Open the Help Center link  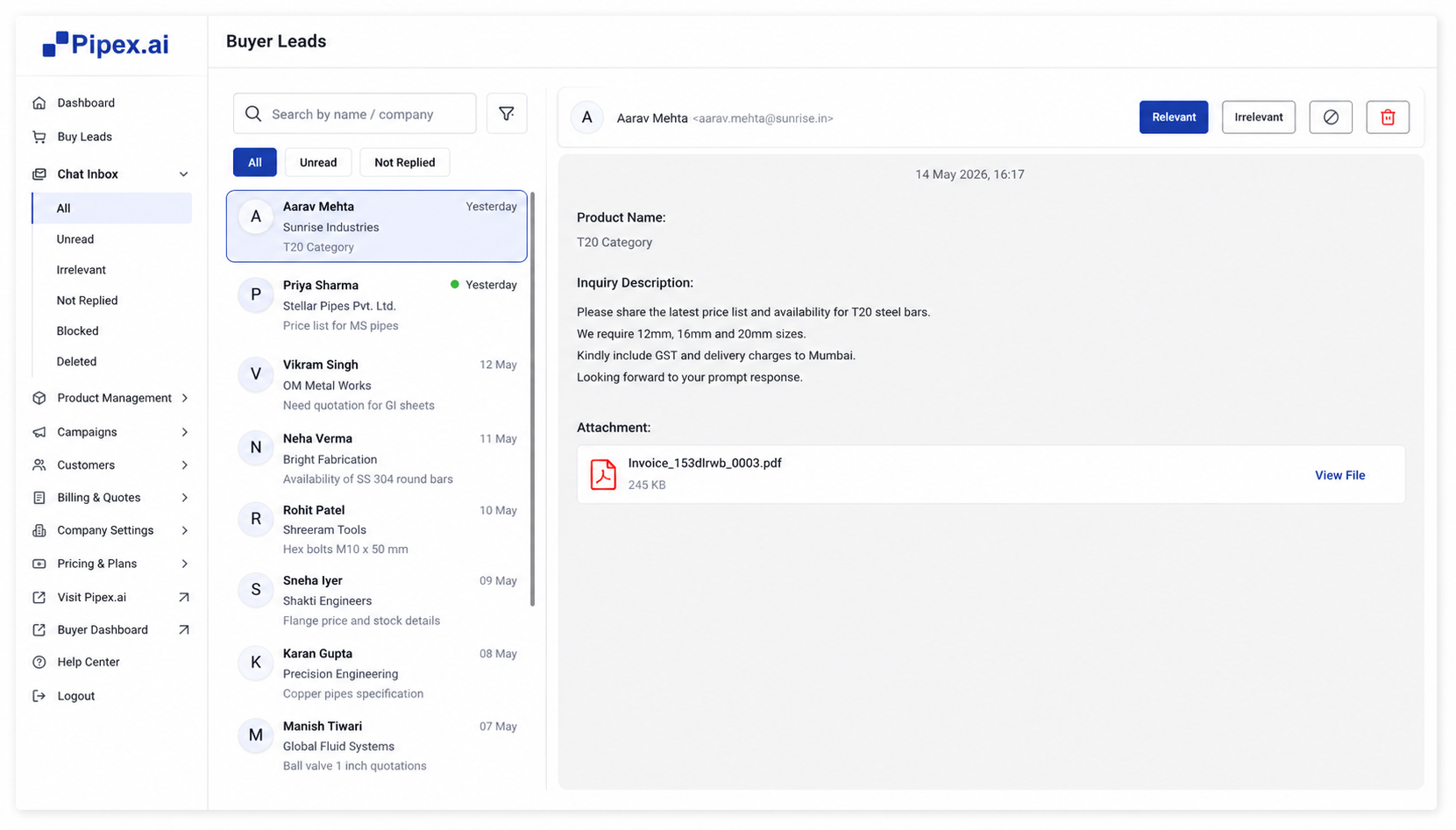[x=89, y=663]
